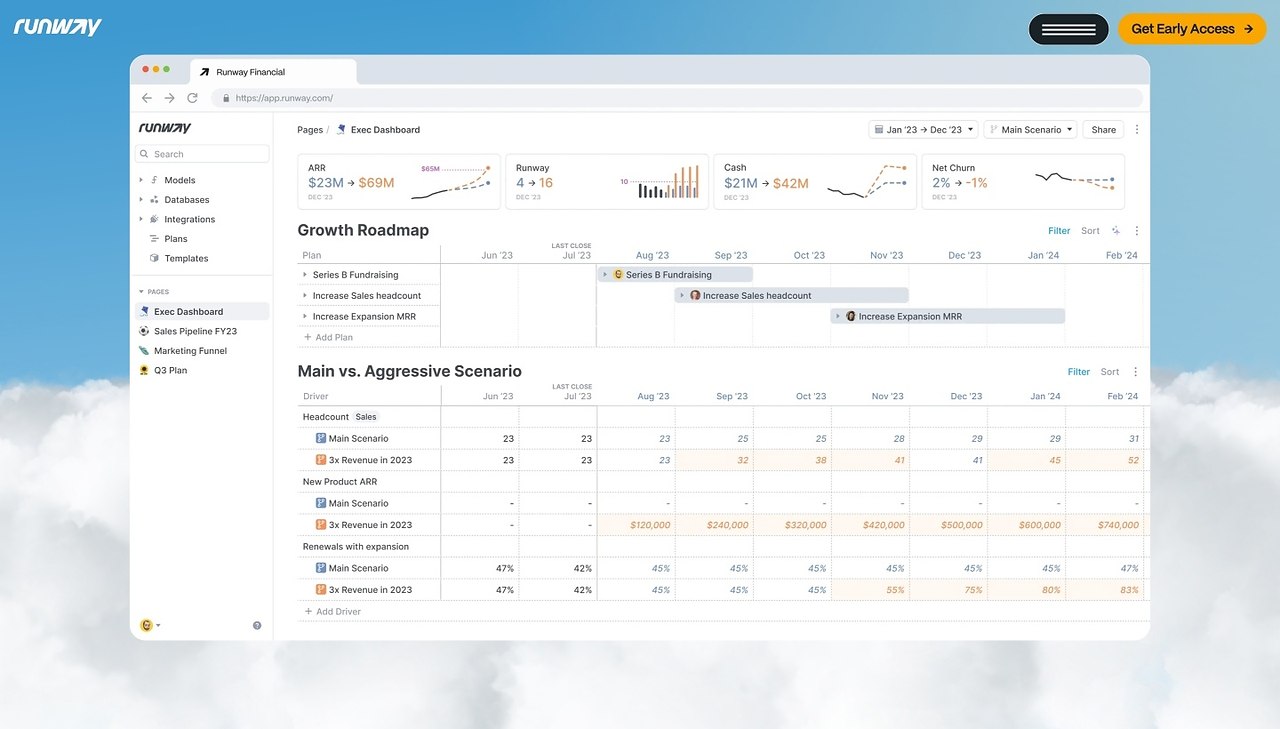
Task: Open the ARR metric card
Action: (399, 182)
